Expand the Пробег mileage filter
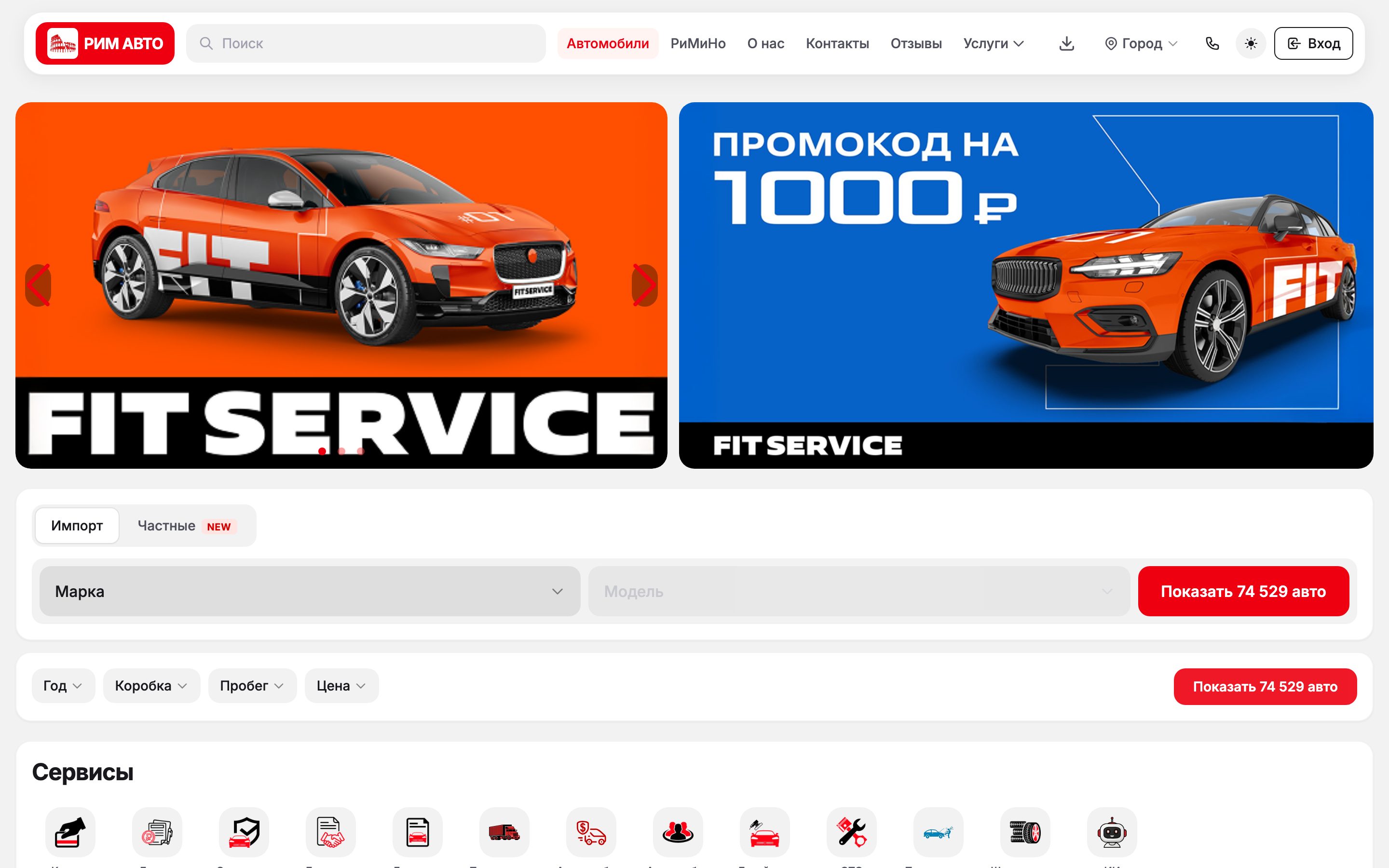 tap(252, 686)
